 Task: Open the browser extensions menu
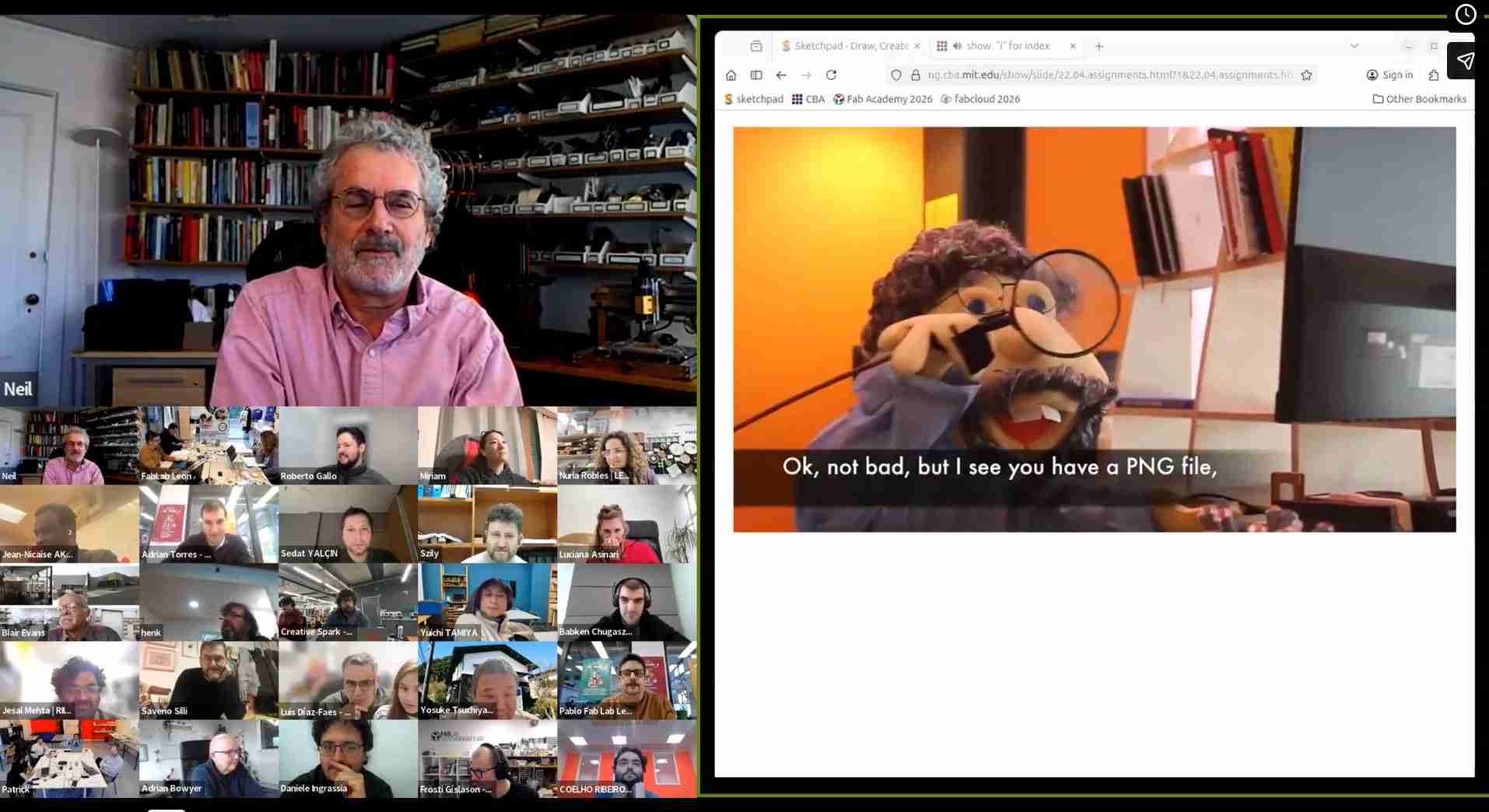click(1434, 75)
